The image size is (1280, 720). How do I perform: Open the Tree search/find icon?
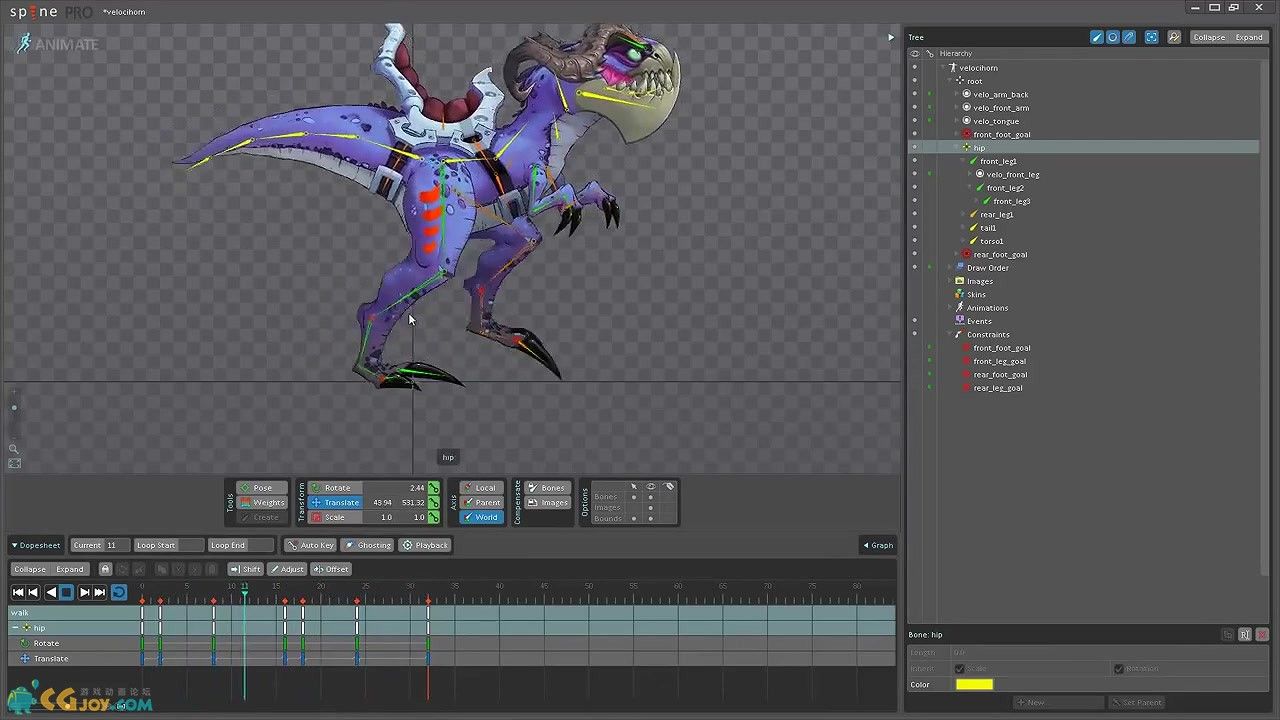[1174, 37]
